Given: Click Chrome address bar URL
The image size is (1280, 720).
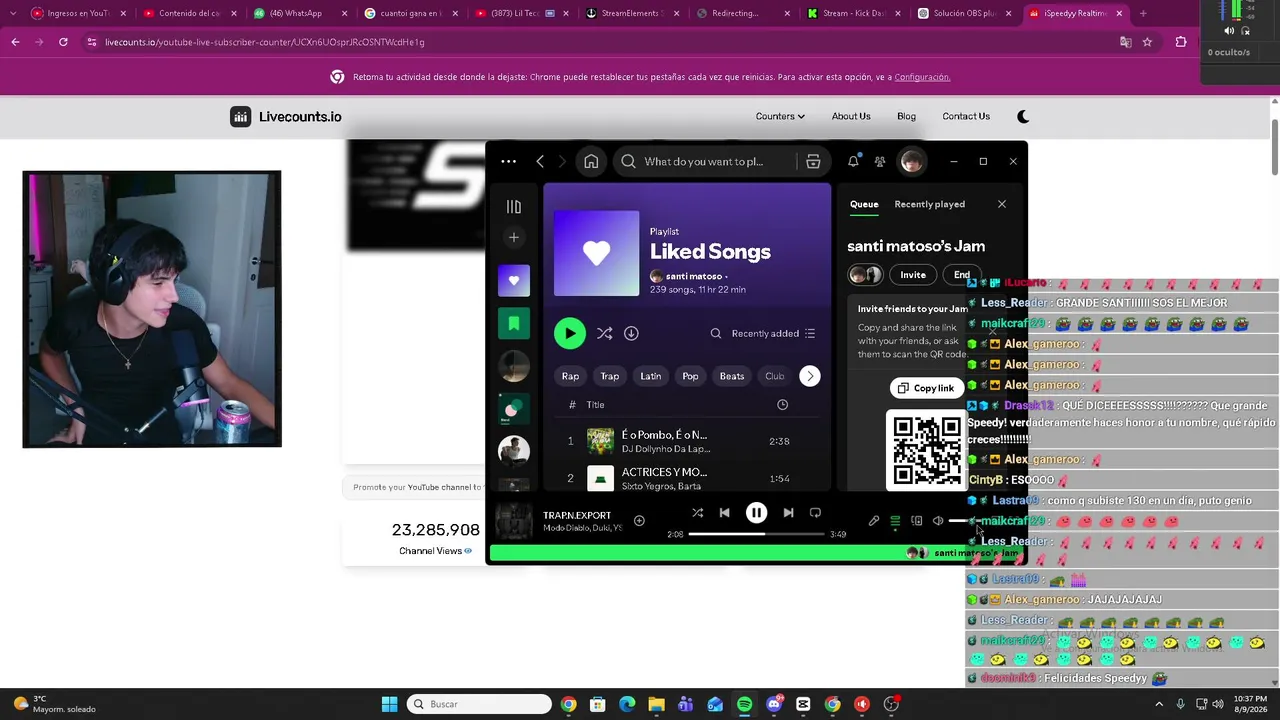Looking at the screenshot, I should (x=265, y=42).
